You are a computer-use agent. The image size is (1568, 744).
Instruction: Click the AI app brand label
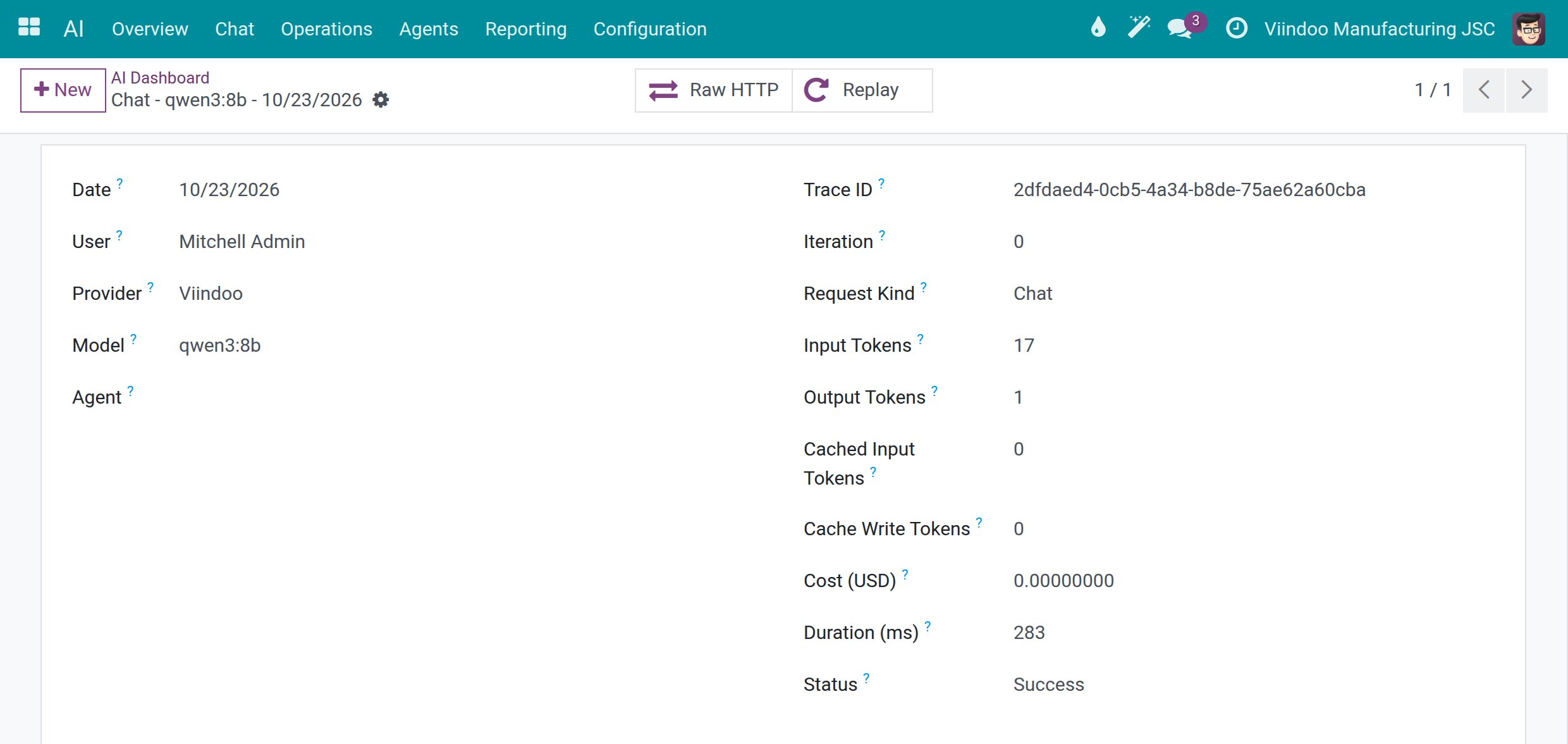coord(73,28)
